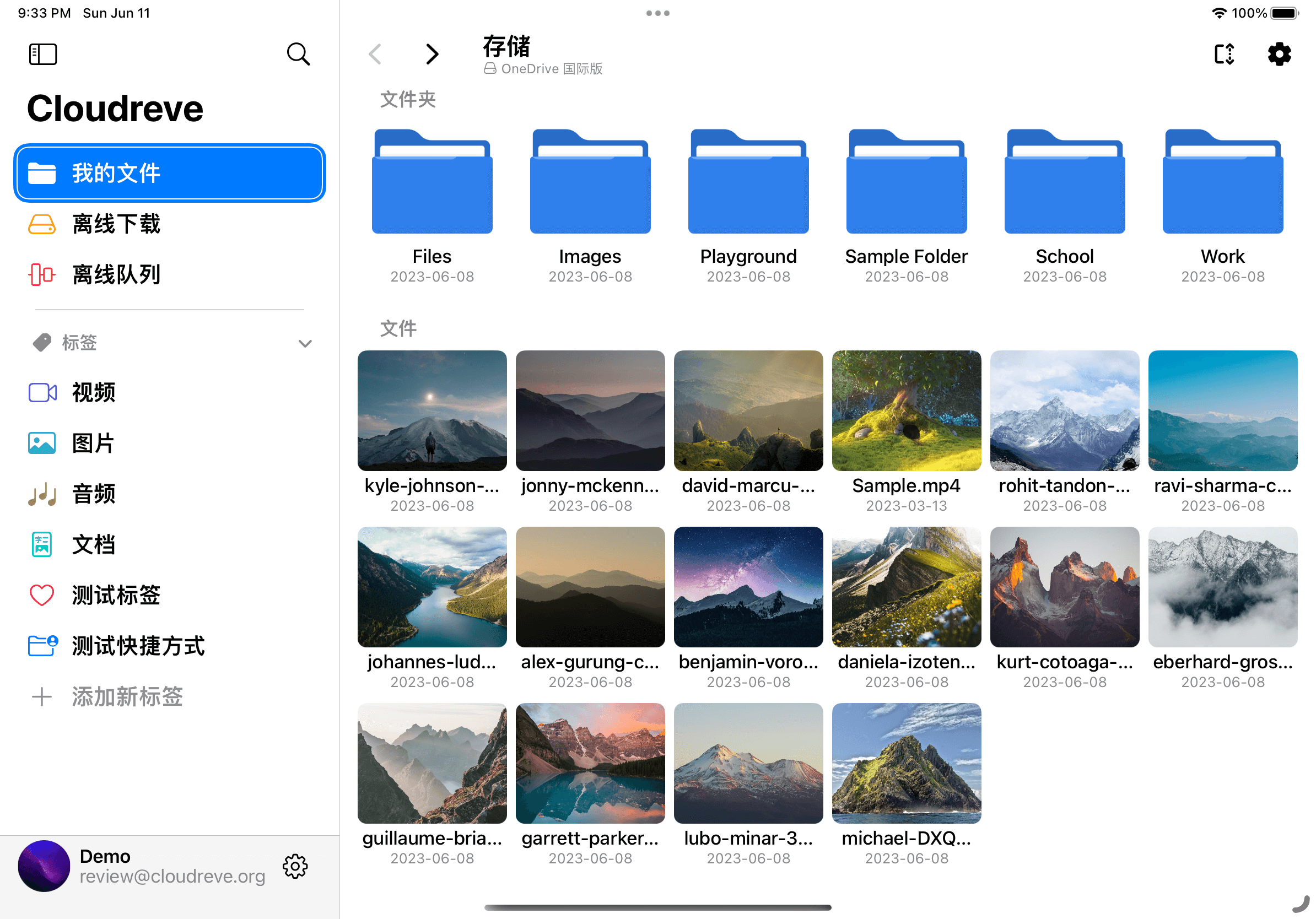Tap the 9:33 PM clock
The image size is (1316, 919).
coord(44,13)
